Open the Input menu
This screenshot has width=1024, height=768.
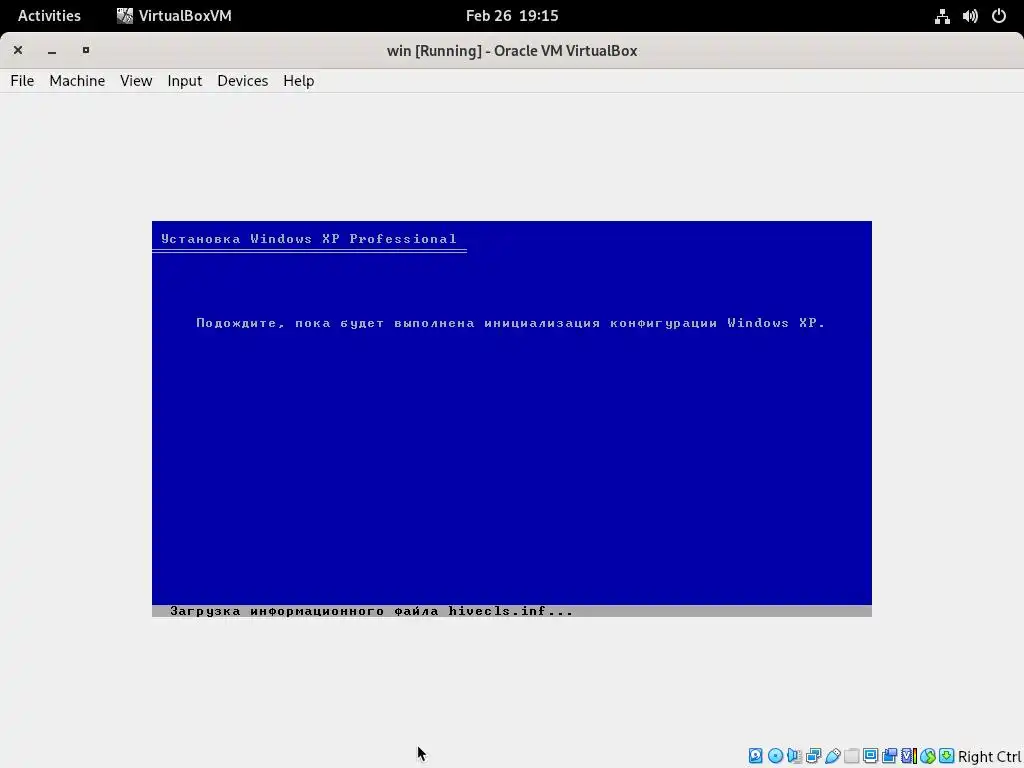(x=185, y=80)
